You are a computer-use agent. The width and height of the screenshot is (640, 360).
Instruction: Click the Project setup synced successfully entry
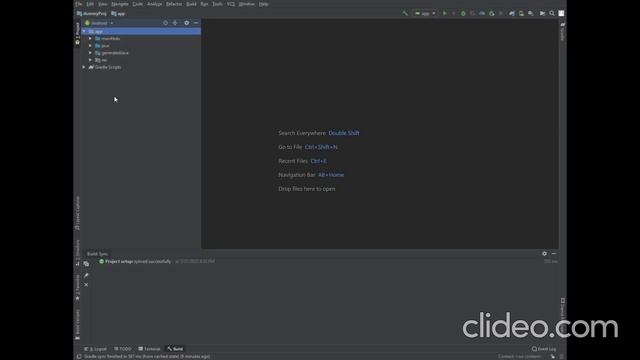point(138,261)
